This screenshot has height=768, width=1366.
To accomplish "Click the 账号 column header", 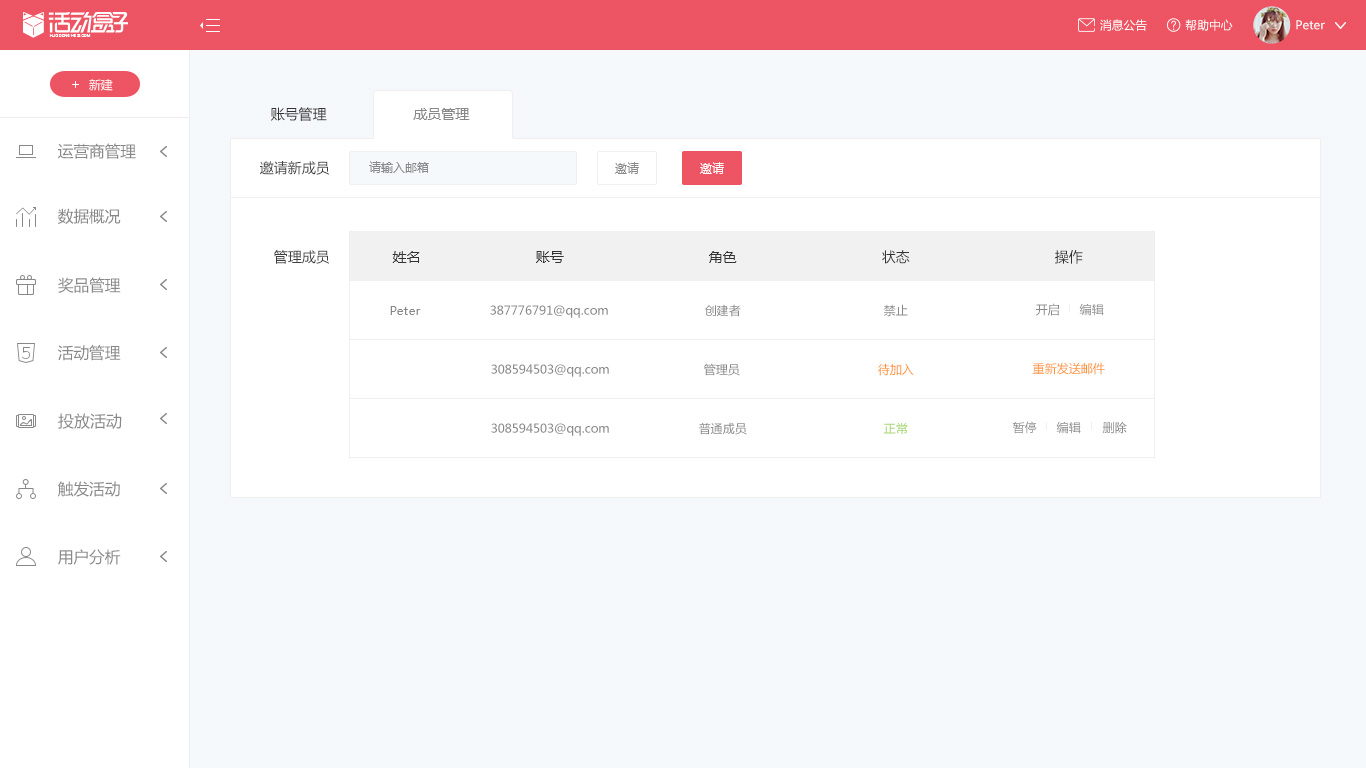I will [550, 257].
